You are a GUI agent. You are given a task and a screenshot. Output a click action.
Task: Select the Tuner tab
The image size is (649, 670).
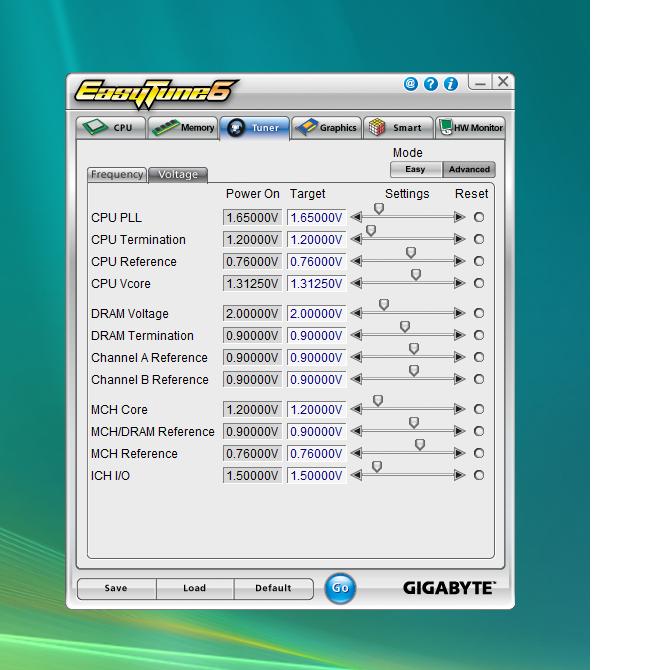point(255,128)
